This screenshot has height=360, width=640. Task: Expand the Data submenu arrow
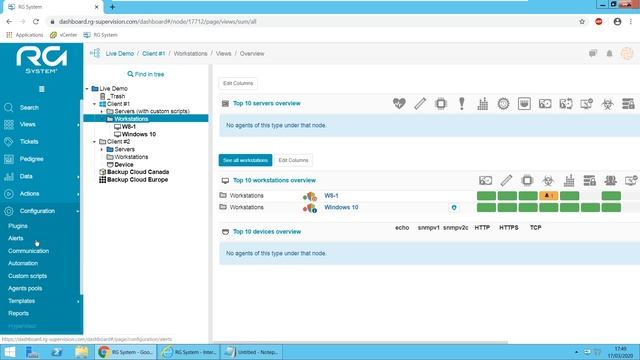pyautogui.click(x=78, y=176)
